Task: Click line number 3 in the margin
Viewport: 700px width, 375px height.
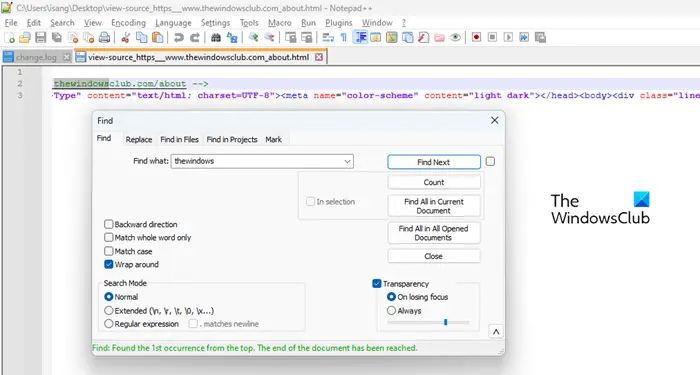Action: [x=20, y=95]
